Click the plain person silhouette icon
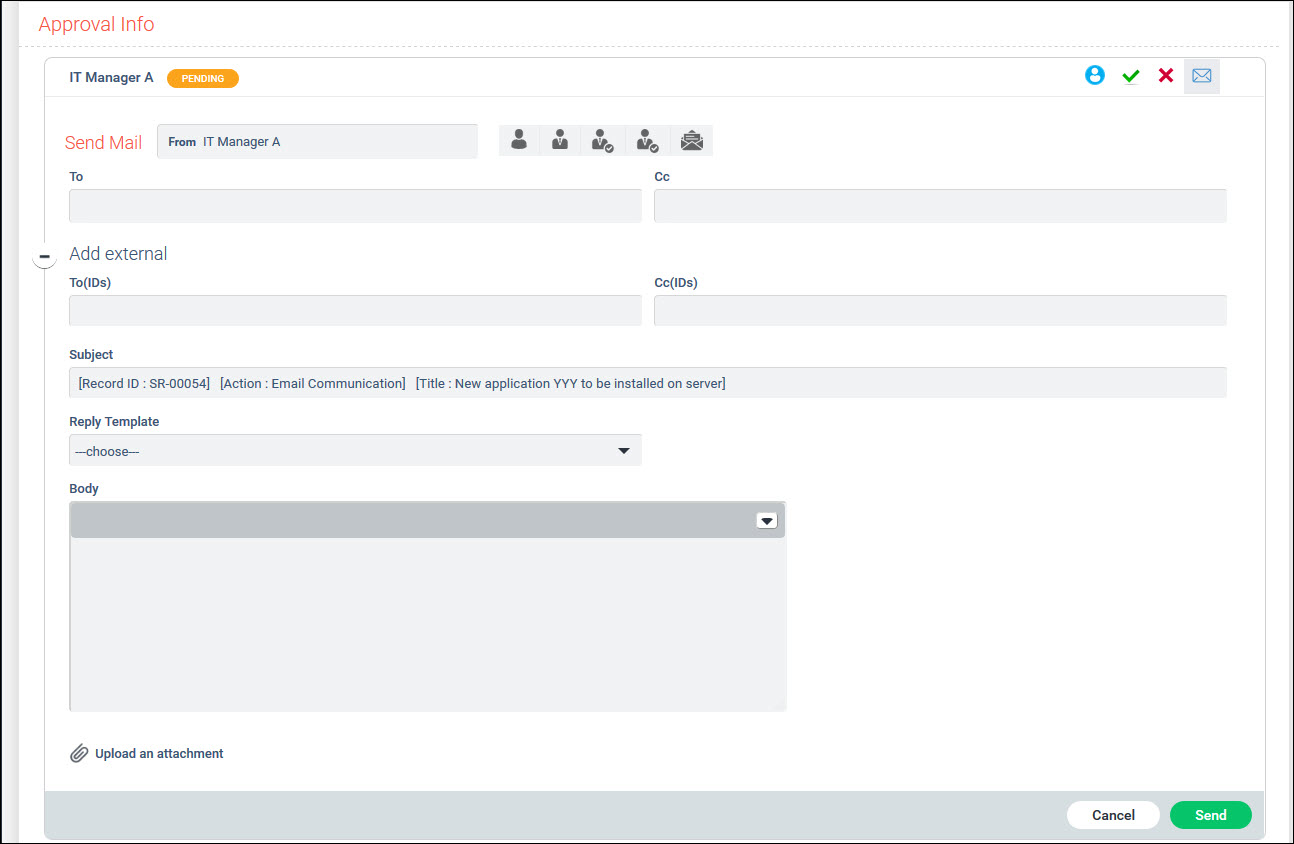This screenshot has height=844, width=1294. point(519,141)
